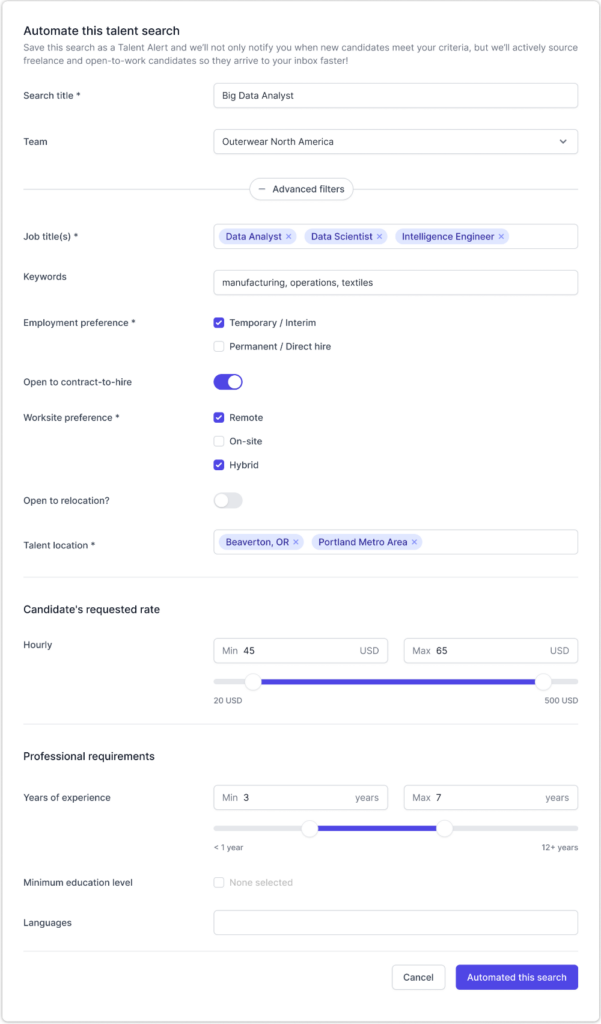The image size is (601, 1024).
Task: Click the Min hourly rate input
Action: pyautogui.click(x=300, y=650)
